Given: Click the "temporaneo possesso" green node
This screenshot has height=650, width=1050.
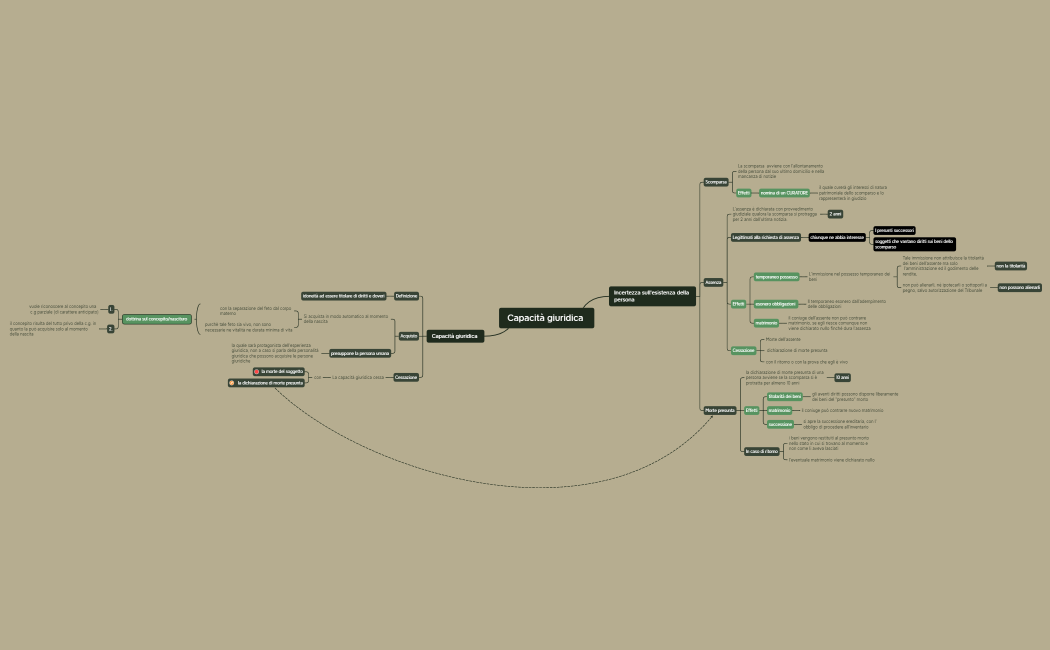Looking at the screenshot, I should click(x=778, y=277).
